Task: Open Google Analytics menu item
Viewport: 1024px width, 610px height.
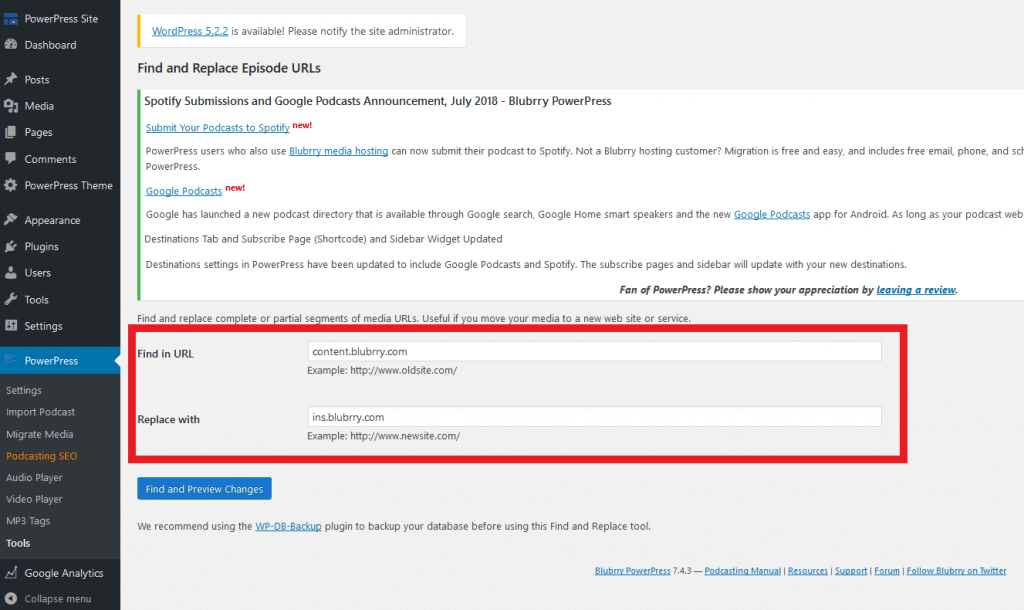Action: tap(64, 573)
